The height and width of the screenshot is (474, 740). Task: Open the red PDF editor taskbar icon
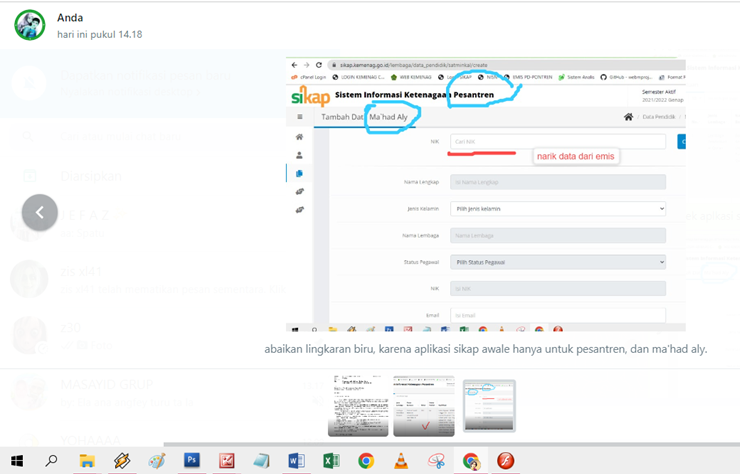(227, 461)
